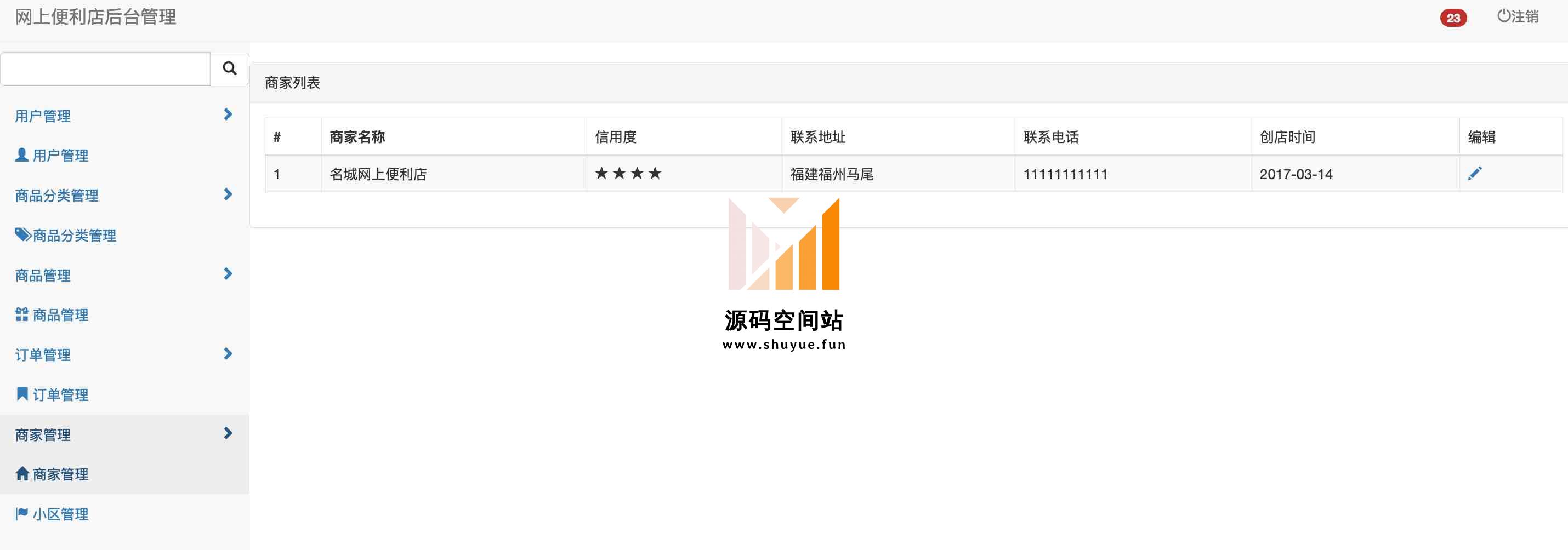The image size is (1568, 550).
Task: Click the gift icon in sidebar
Action: 22,314
